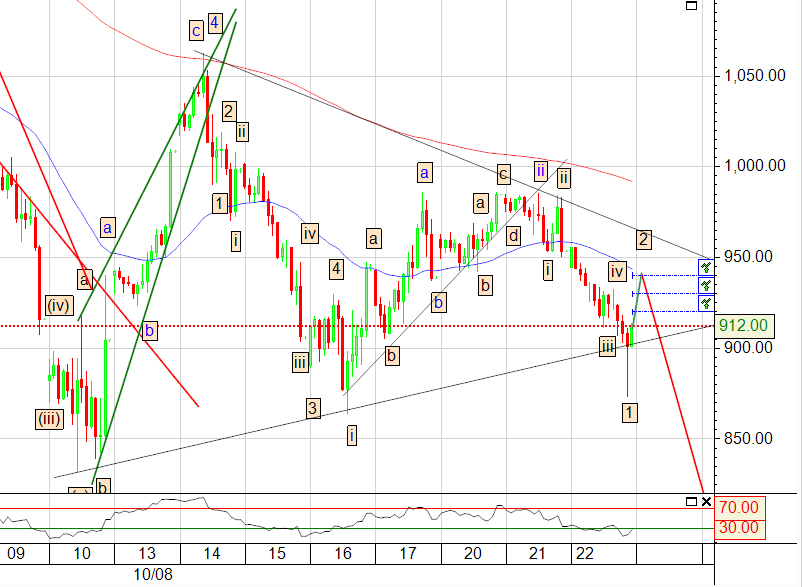Click the 950.00 price axis label

(x=747, y=257)
